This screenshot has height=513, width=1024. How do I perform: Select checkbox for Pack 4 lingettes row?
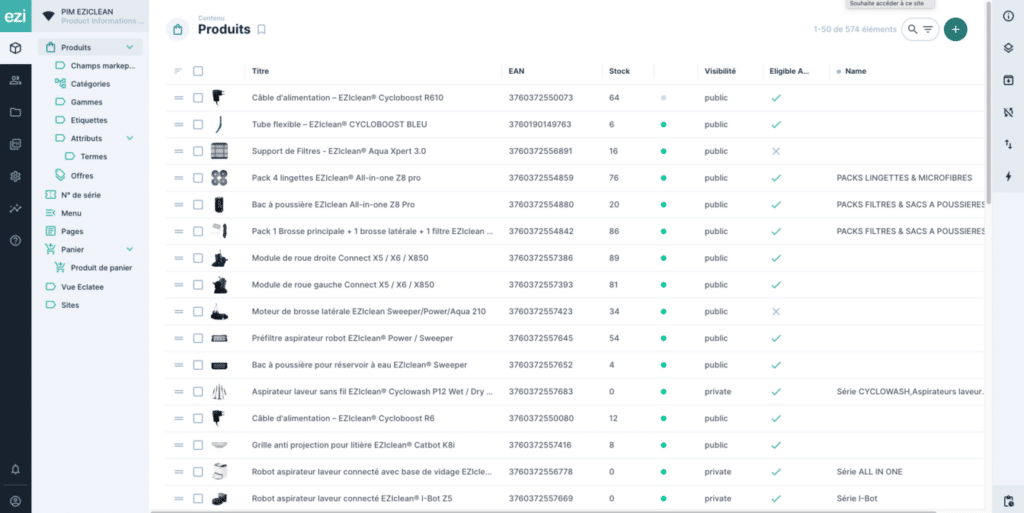click(x=198, y=178)
